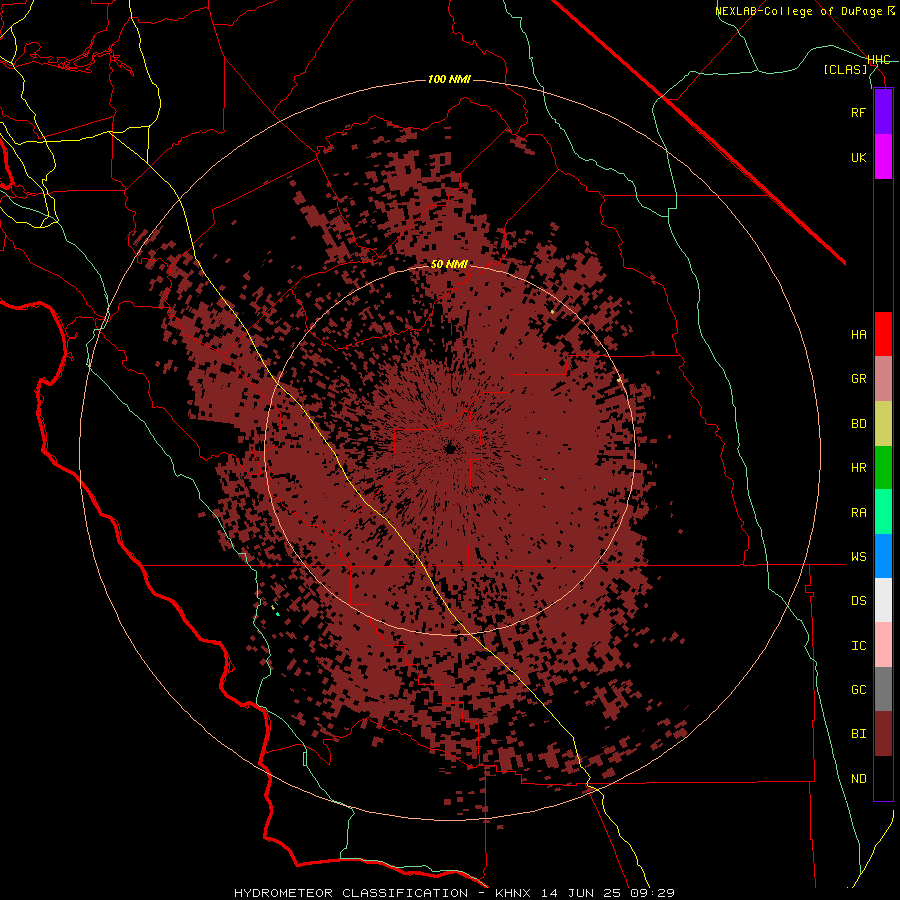Click the WS blue legend swatch
The image size is (900, 900).
(x=883, y=556)
